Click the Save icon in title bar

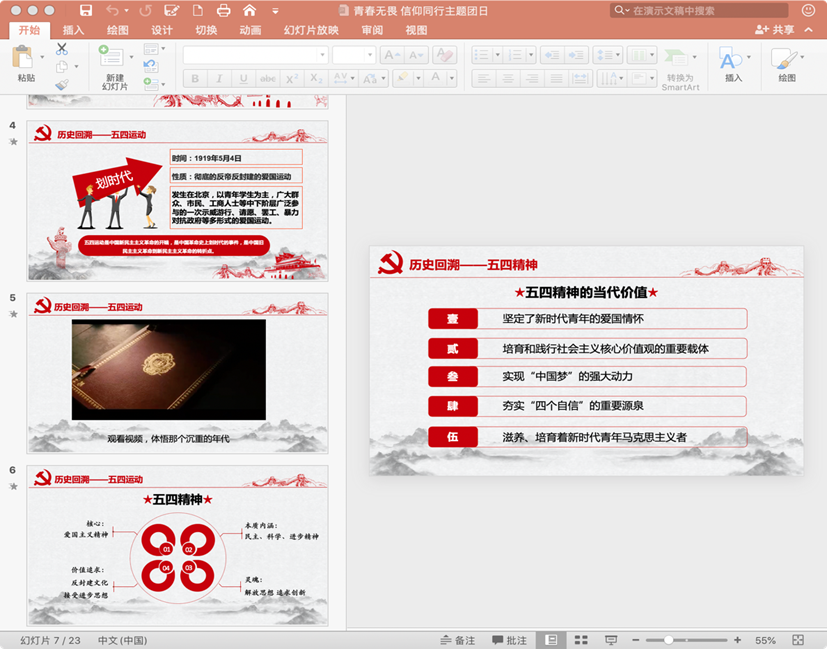(x=86, y=10)
